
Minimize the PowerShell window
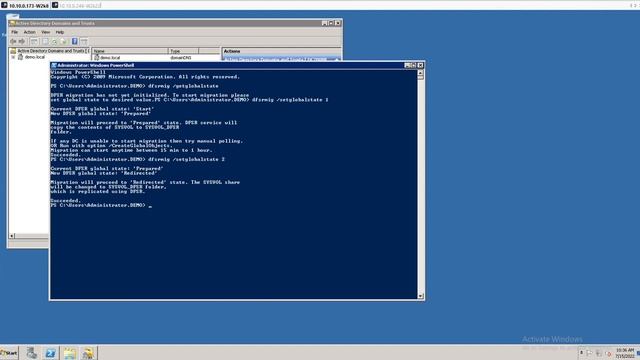click(407, 65)
